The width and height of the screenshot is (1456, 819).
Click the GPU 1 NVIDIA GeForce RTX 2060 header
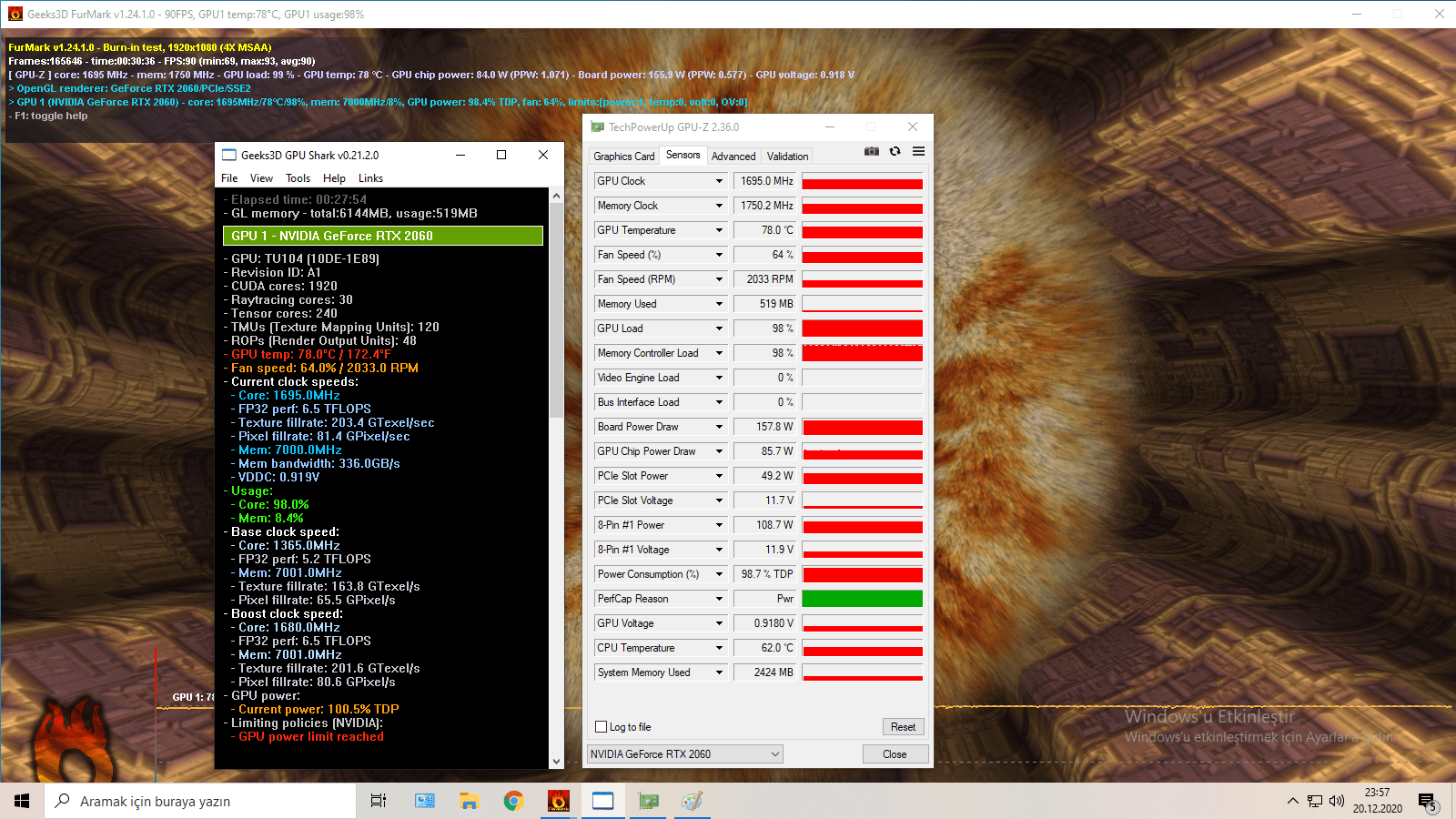pyautogui.click(x=383, y=236)
